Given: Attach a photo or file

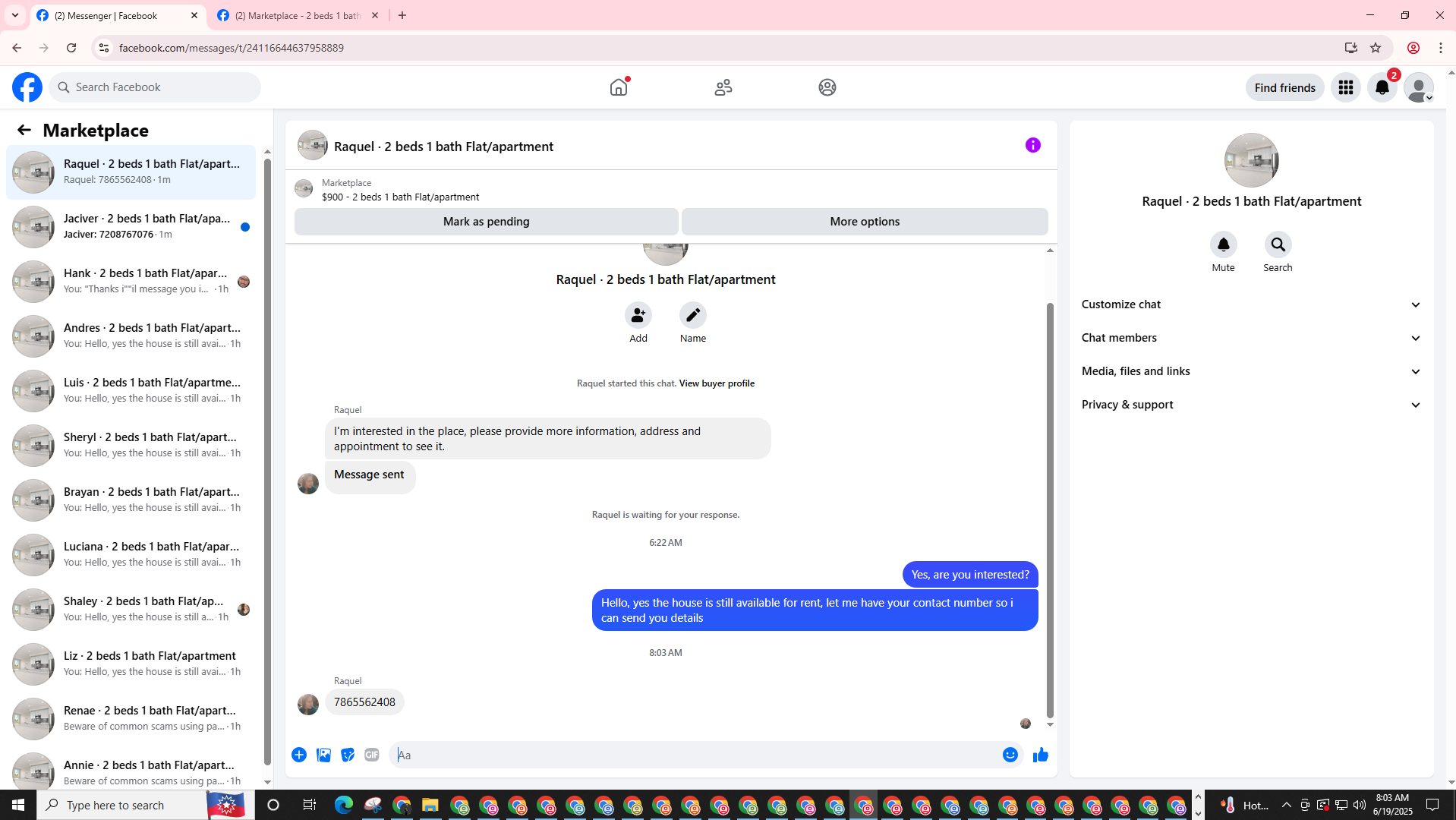Looking at the screenshot, I should pos(323,755).
